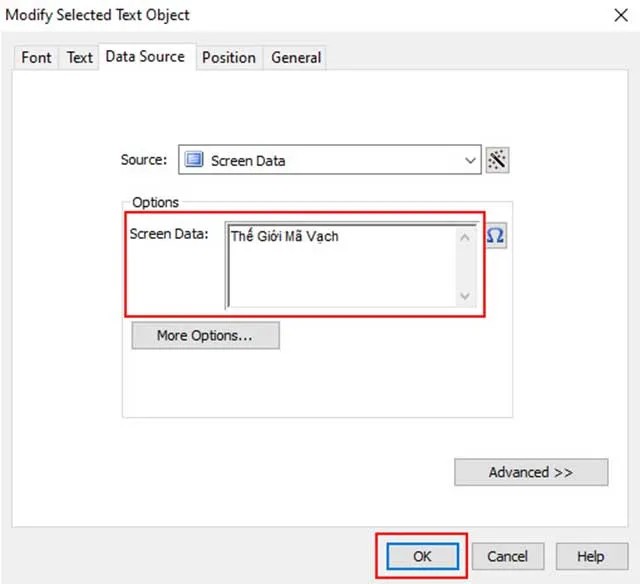The width and height of the screenshot is (640, 584).
Task: Click the scroll down arrow in Screen Data box
Action: pyautogui.click(x=464, y=296)
